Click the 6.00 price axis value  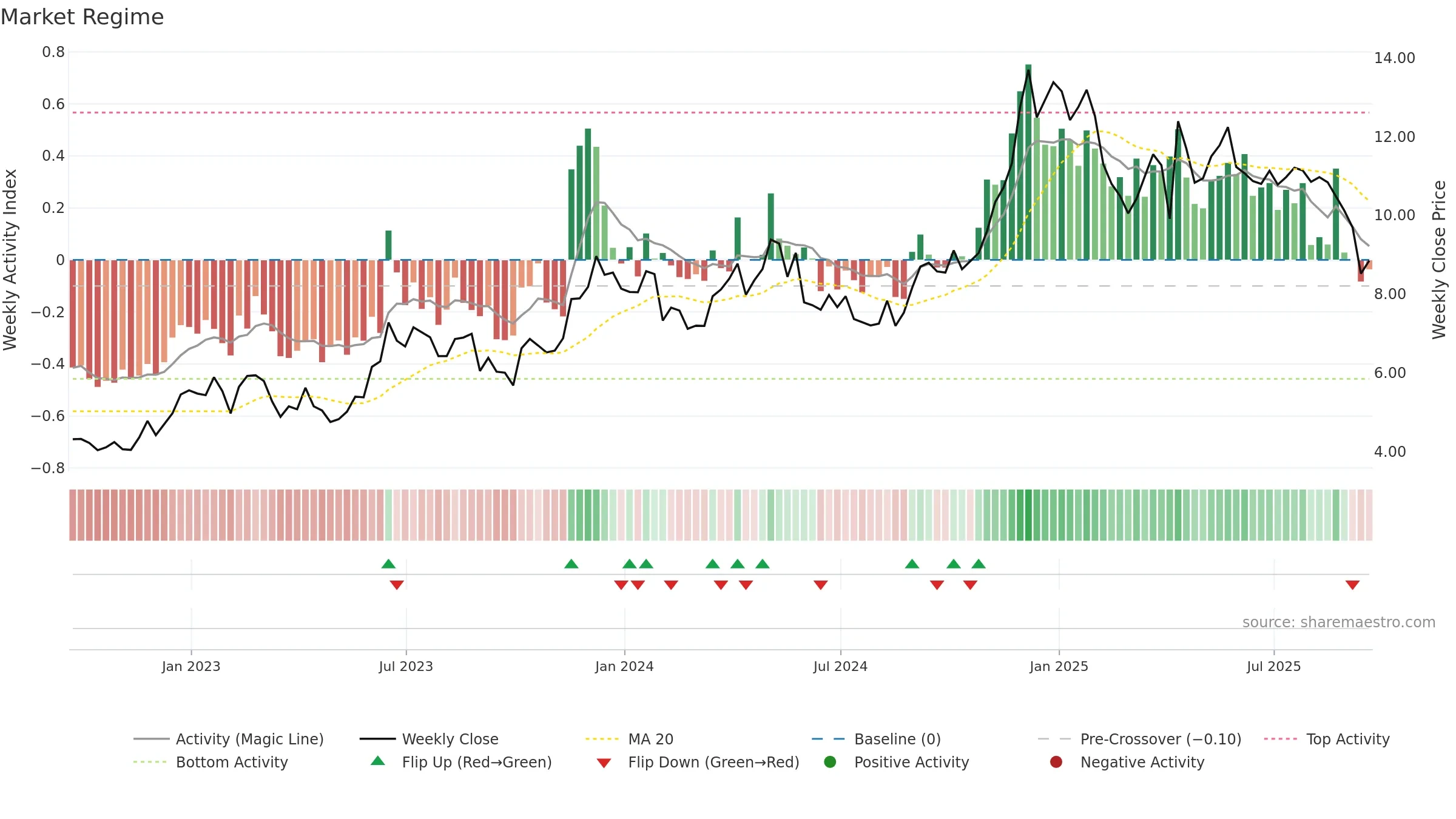(x=1390, y=373)
